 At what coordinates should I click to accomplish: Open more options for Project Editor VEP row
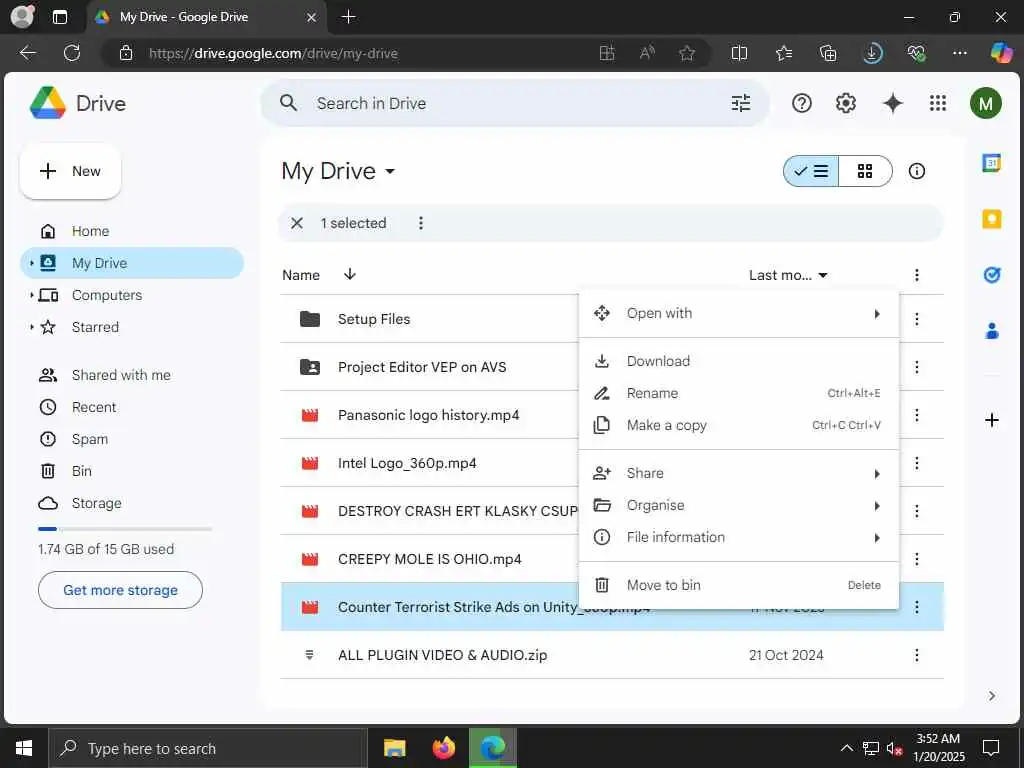tap(916, 367)
